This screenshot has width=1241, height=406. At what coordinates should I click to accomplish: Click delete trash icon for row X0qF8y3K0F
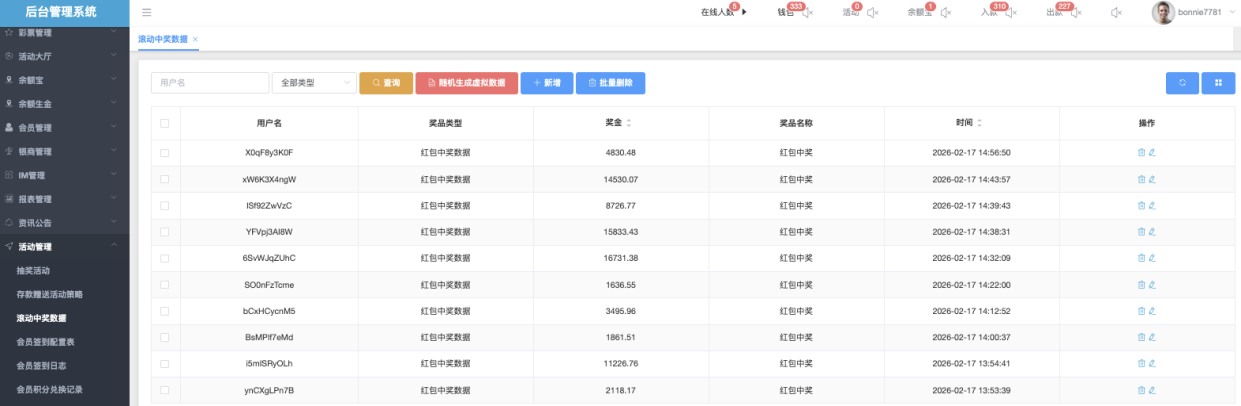click(1141, 153)
